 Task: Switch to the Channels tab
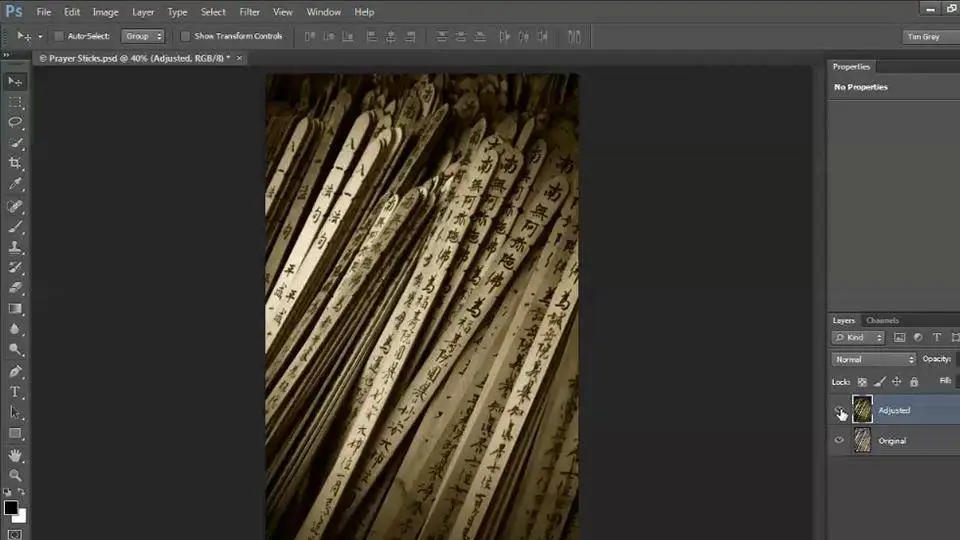pyautogui.click(x=882, y=320)
